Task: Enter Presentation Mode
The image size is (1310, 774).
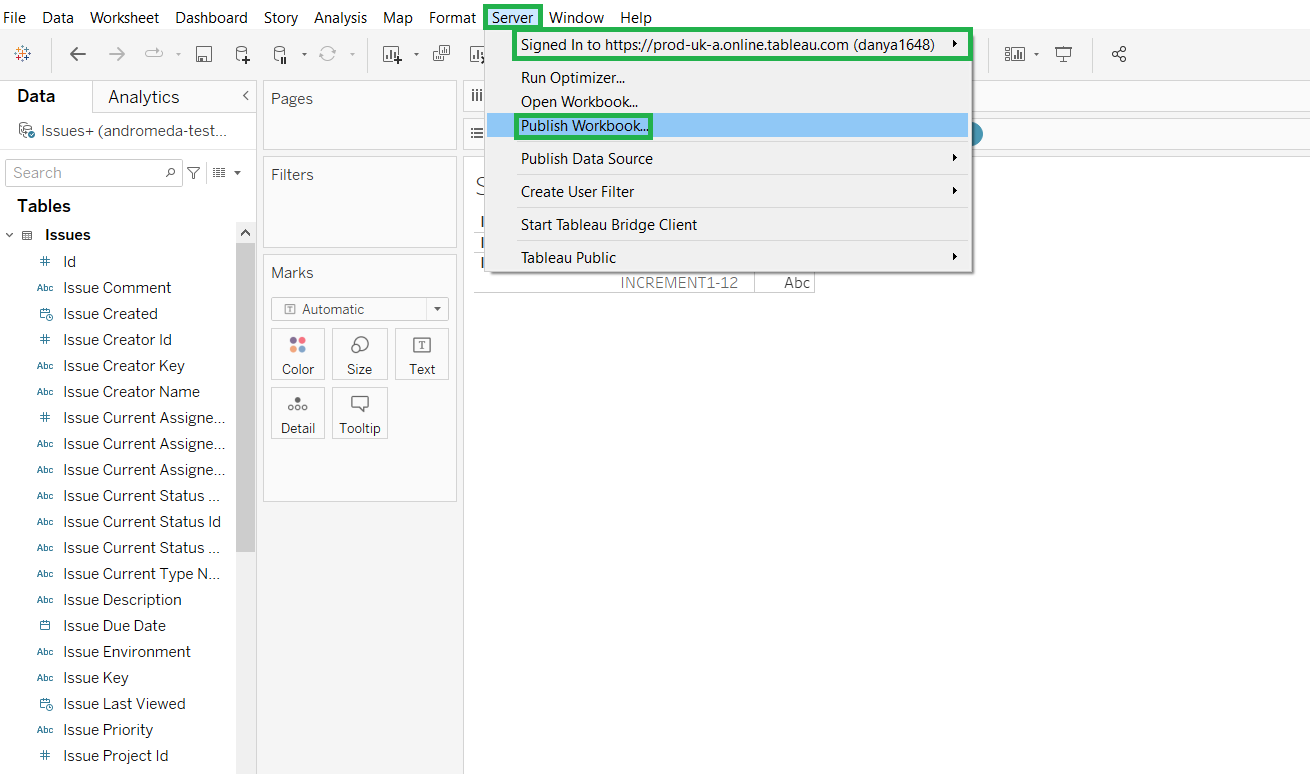Action: (x=1063, y=54)
